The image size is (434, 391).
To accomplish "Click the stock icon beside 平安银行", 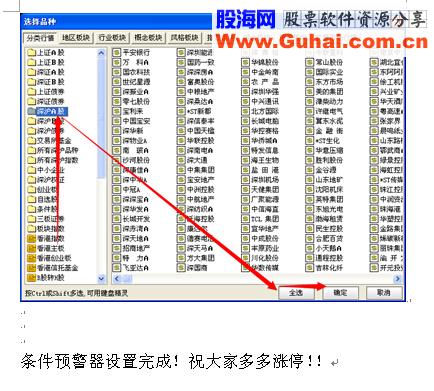I will [116, 53].
